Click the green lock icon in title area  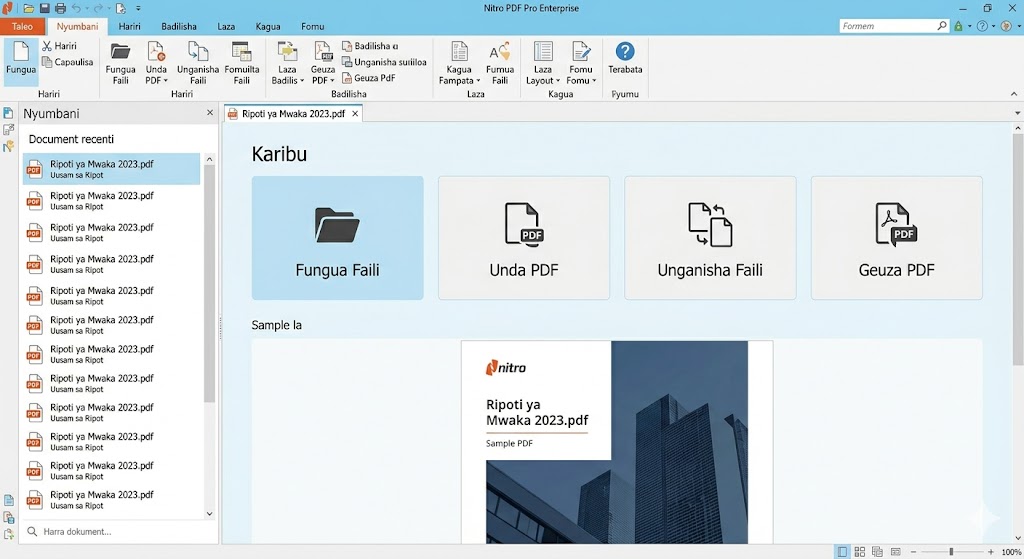[x=958, y=26]
